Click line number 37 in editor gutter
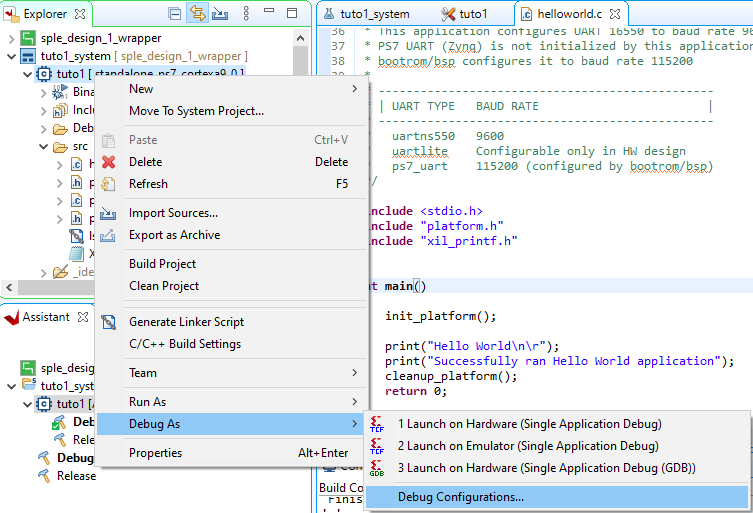The height and width of the screenshot is (513, 753). (338, 46)
